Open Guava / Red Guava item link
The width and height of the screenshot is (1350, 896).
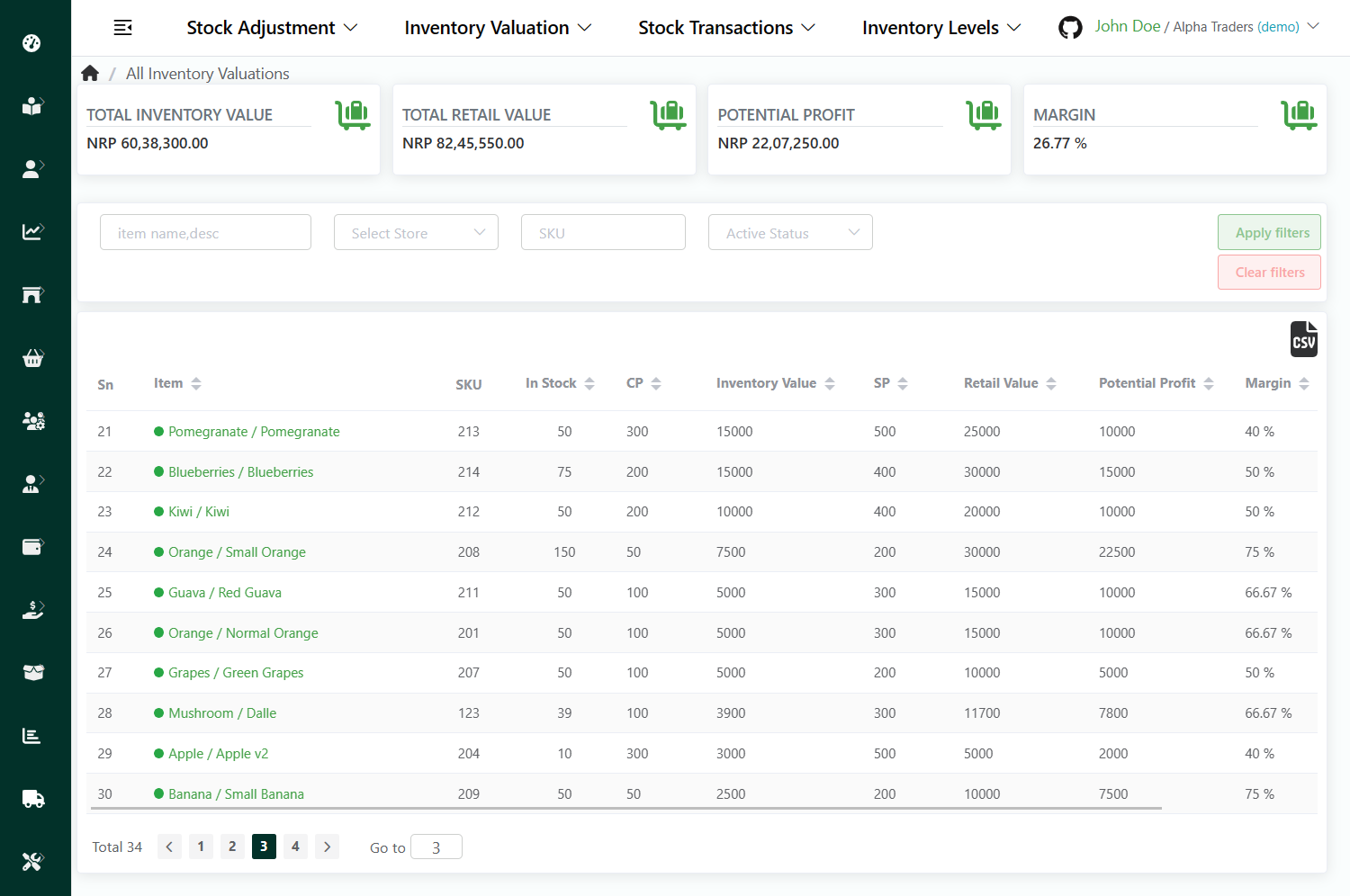pyautogui.click(x=225, y=593)
